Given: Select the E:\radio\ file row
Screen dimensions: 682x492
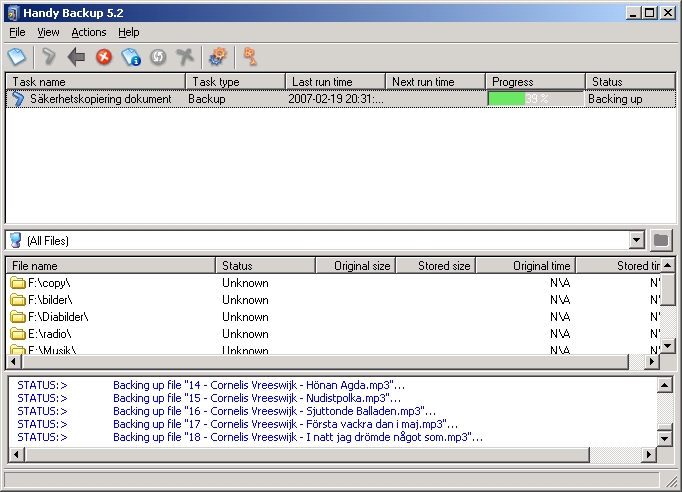Looking at the screenshot, I should [x=334, y=334].
